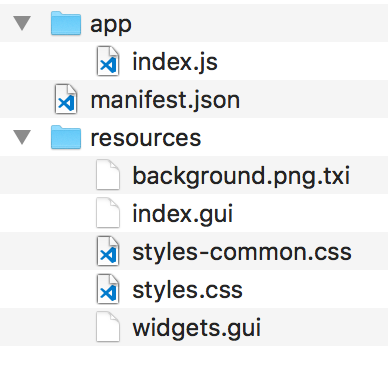Click the index.js file icon
This screenshot has height=370, width=388.
(x=108, y=61)
